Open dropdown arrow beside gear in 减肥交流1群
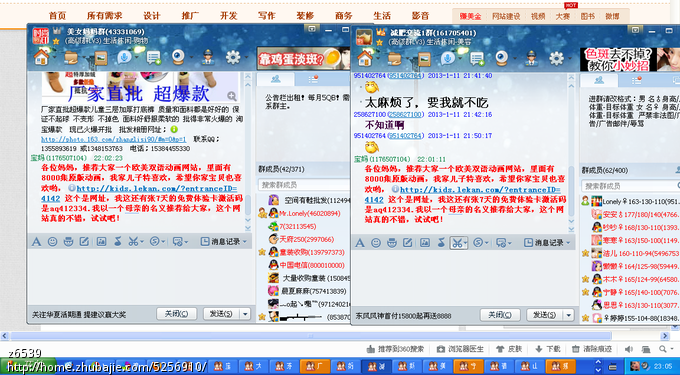 coord(569,59)
